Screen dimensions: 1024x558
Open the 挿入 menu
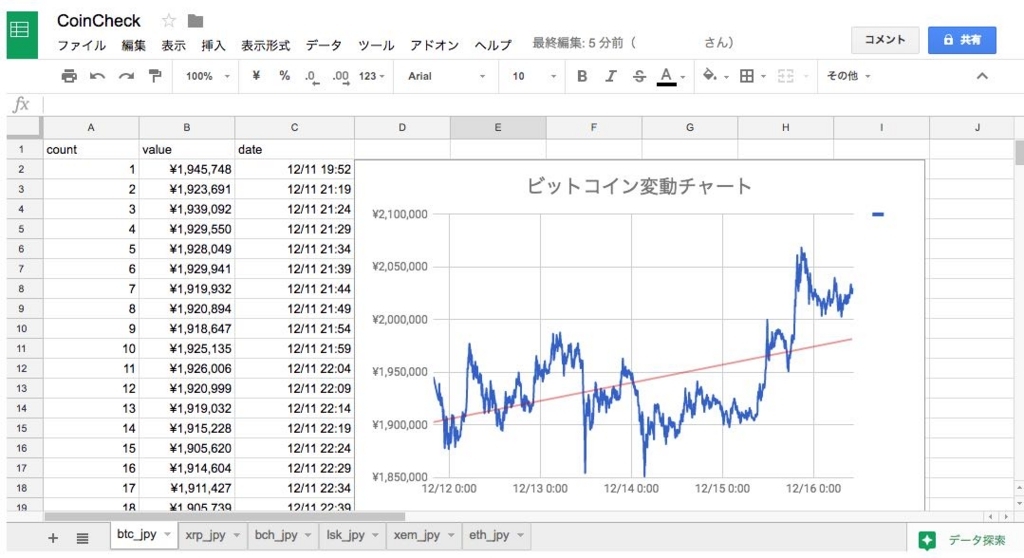click(x=214, y=45)
